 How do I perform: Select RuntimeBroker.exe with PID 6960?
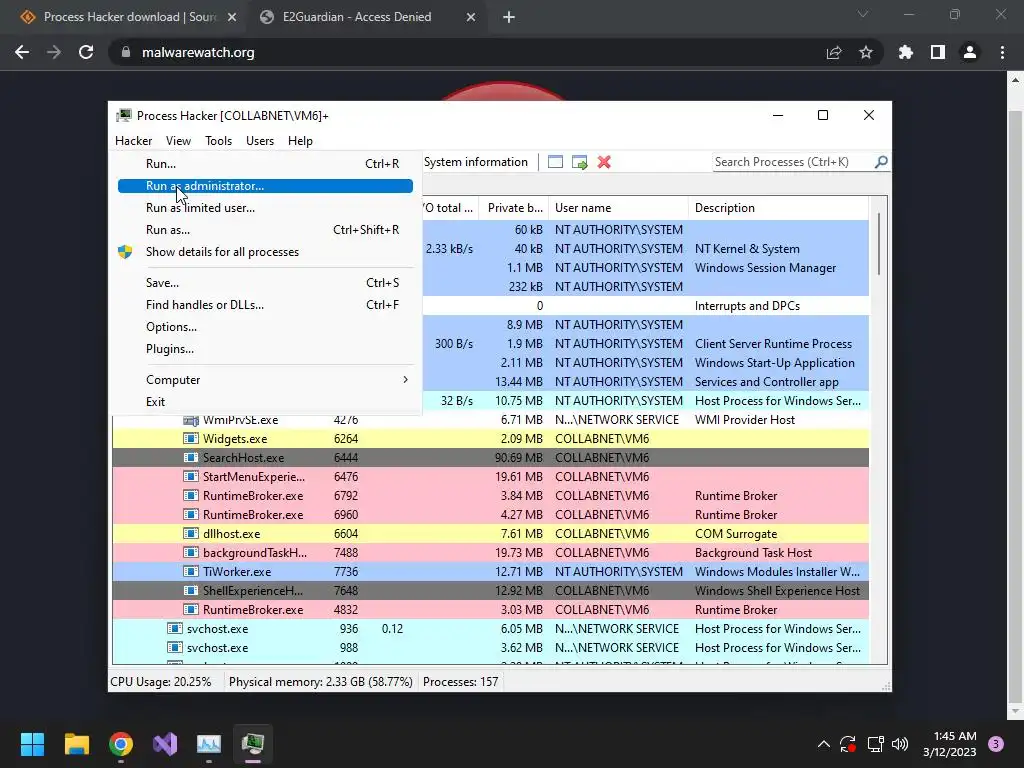[x=490, y=515]
